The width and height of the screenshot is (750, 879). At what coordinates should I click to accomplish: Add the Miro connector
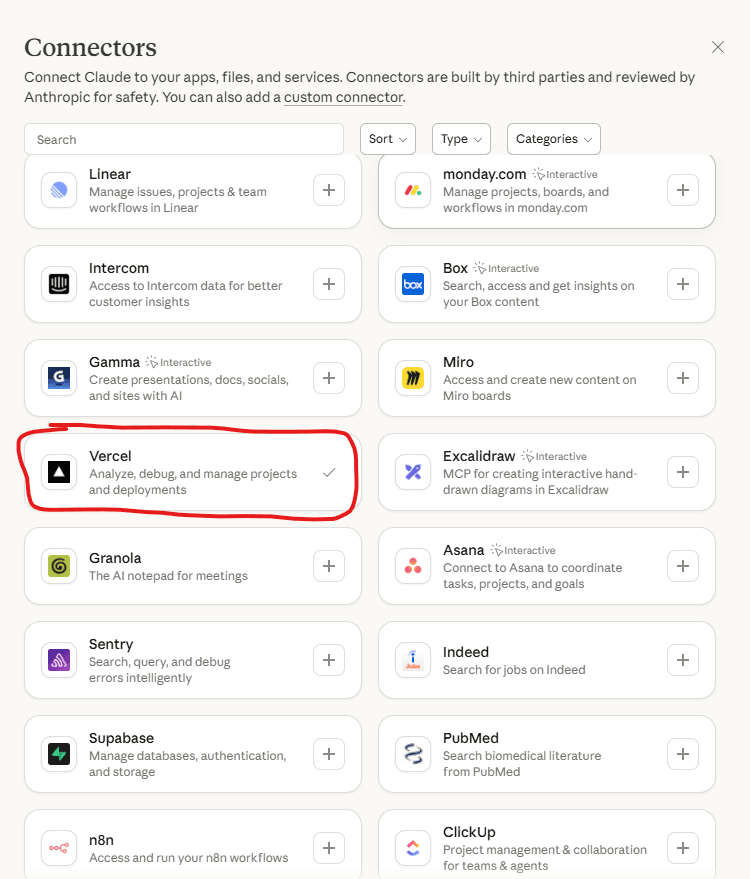pyautogui.click(x=683, y=378)
